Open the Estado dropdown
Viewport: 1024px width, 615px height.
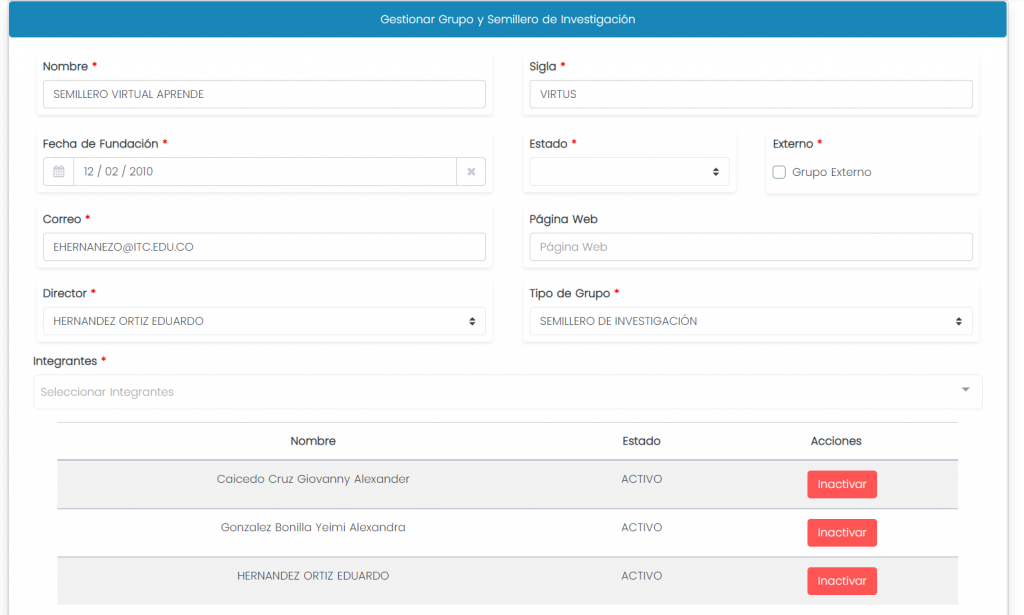[629, 172]
